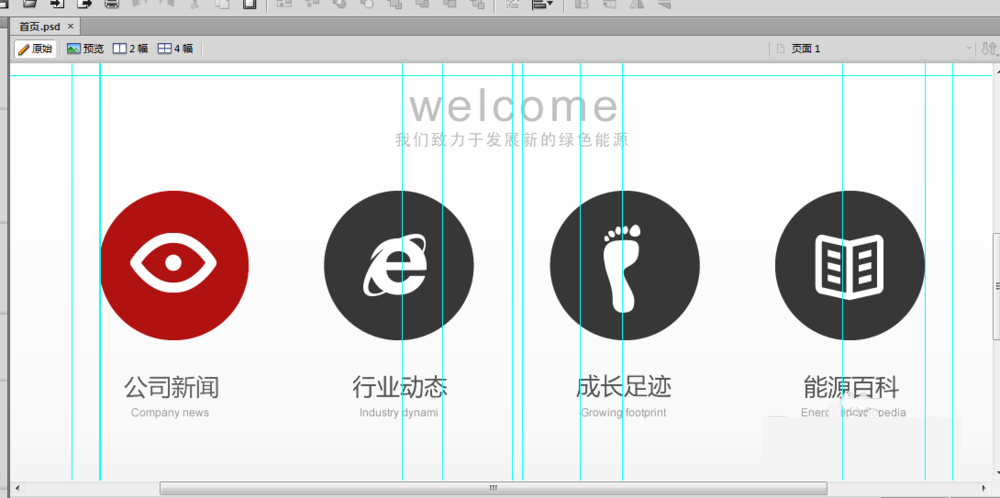The width and height of the screenshot is (1000, 498).
Task: Click the Import icon in toolbar
Action: click(x=58, y=4)
